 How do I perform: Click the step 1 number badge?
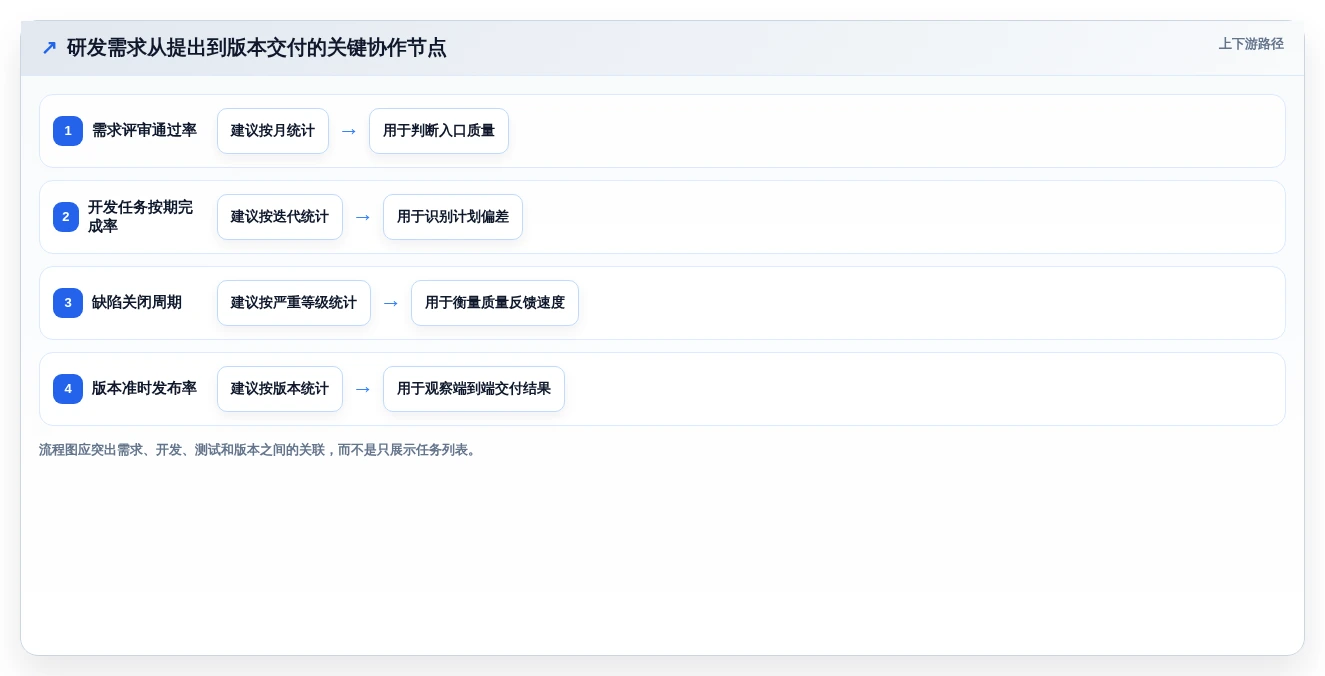tap(68, 131)
